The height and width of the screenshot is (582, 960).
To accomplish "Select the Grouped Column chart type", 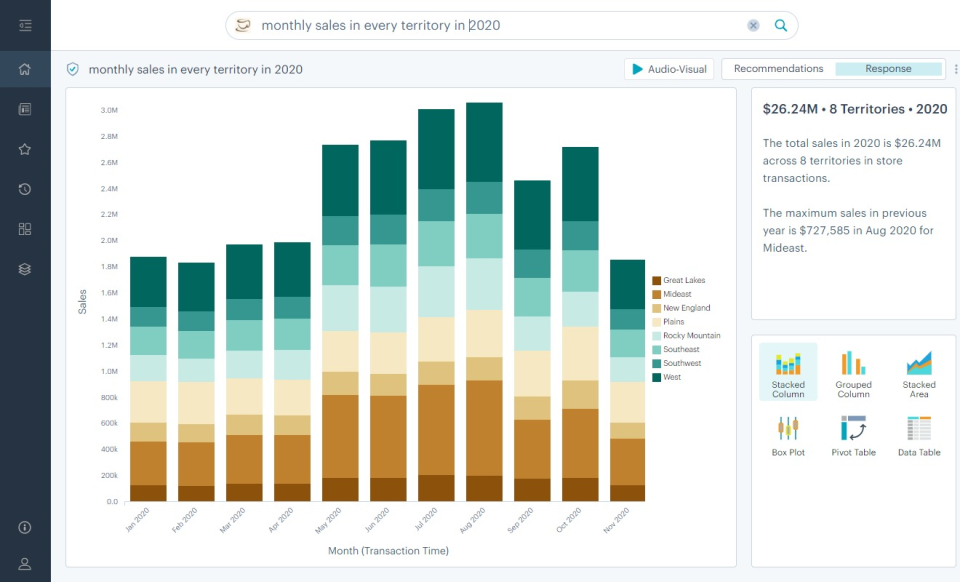I will (853, 374).
